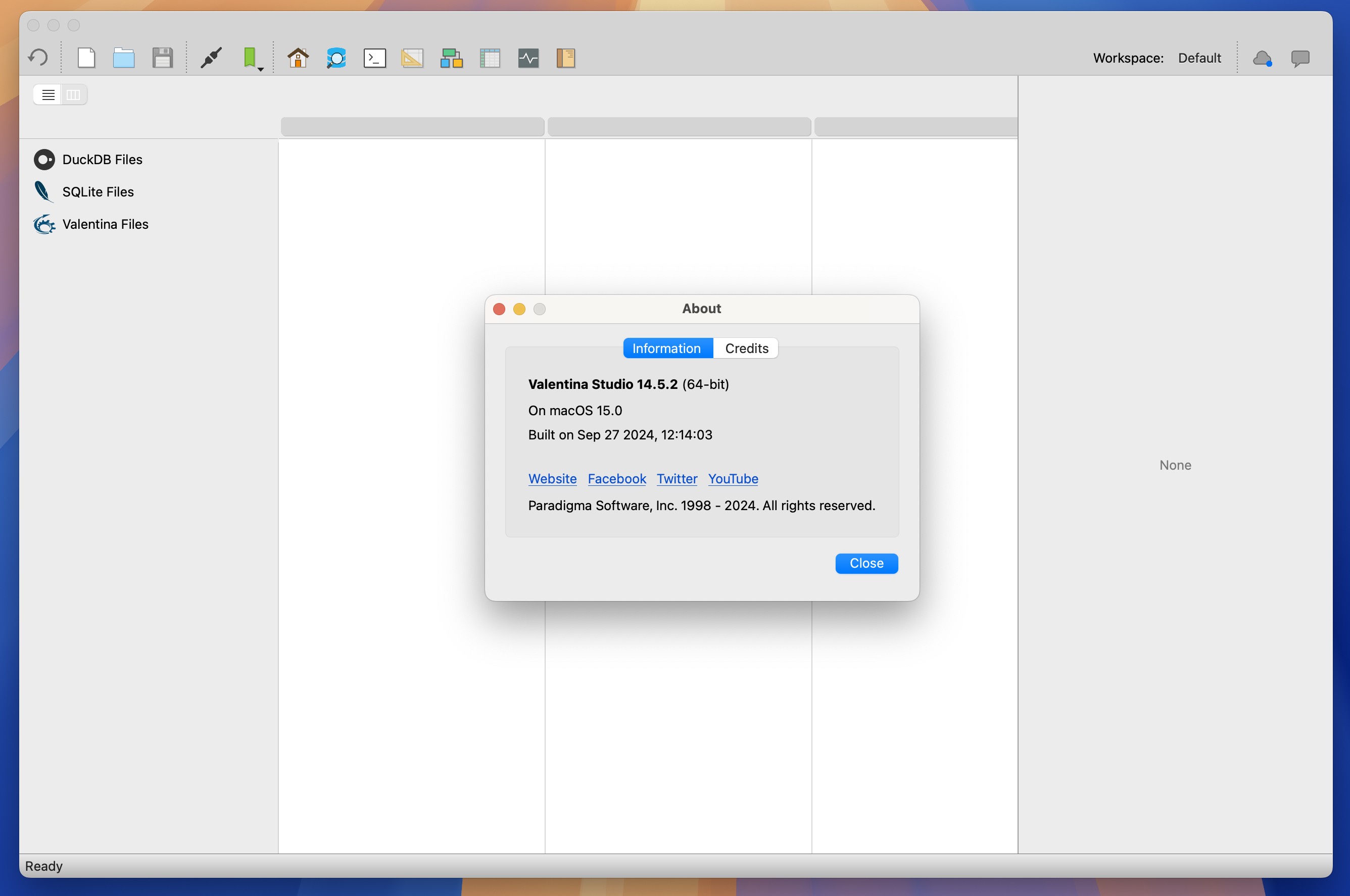The height and width of the screenshot is (896, 1350).
Task: Select the SQLite Files sidebar entry
Action: point(98,191)
